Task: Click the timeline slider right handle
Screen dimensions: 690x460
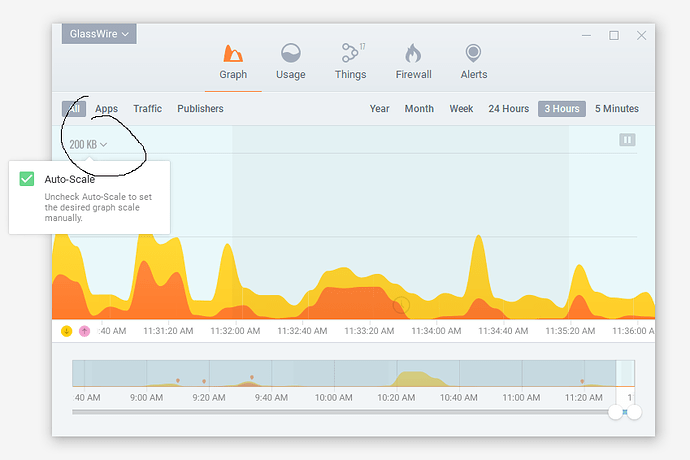Action: click(634, 412)
